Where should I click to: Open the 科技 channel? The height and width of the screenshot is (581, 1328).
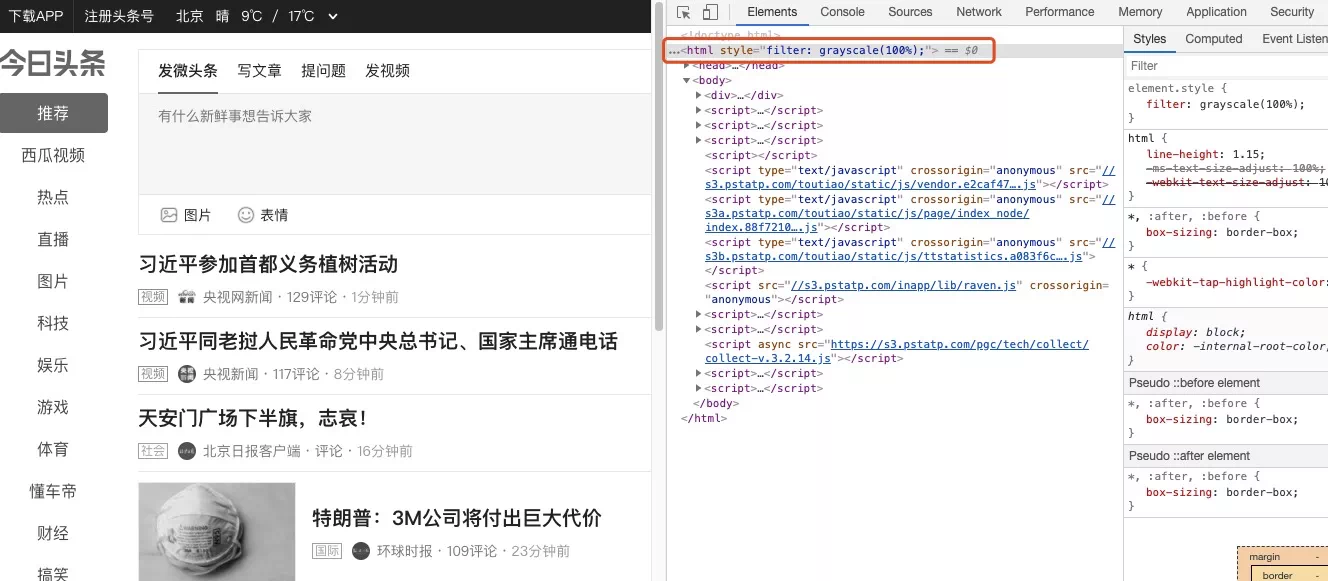[x=53, y=323]
